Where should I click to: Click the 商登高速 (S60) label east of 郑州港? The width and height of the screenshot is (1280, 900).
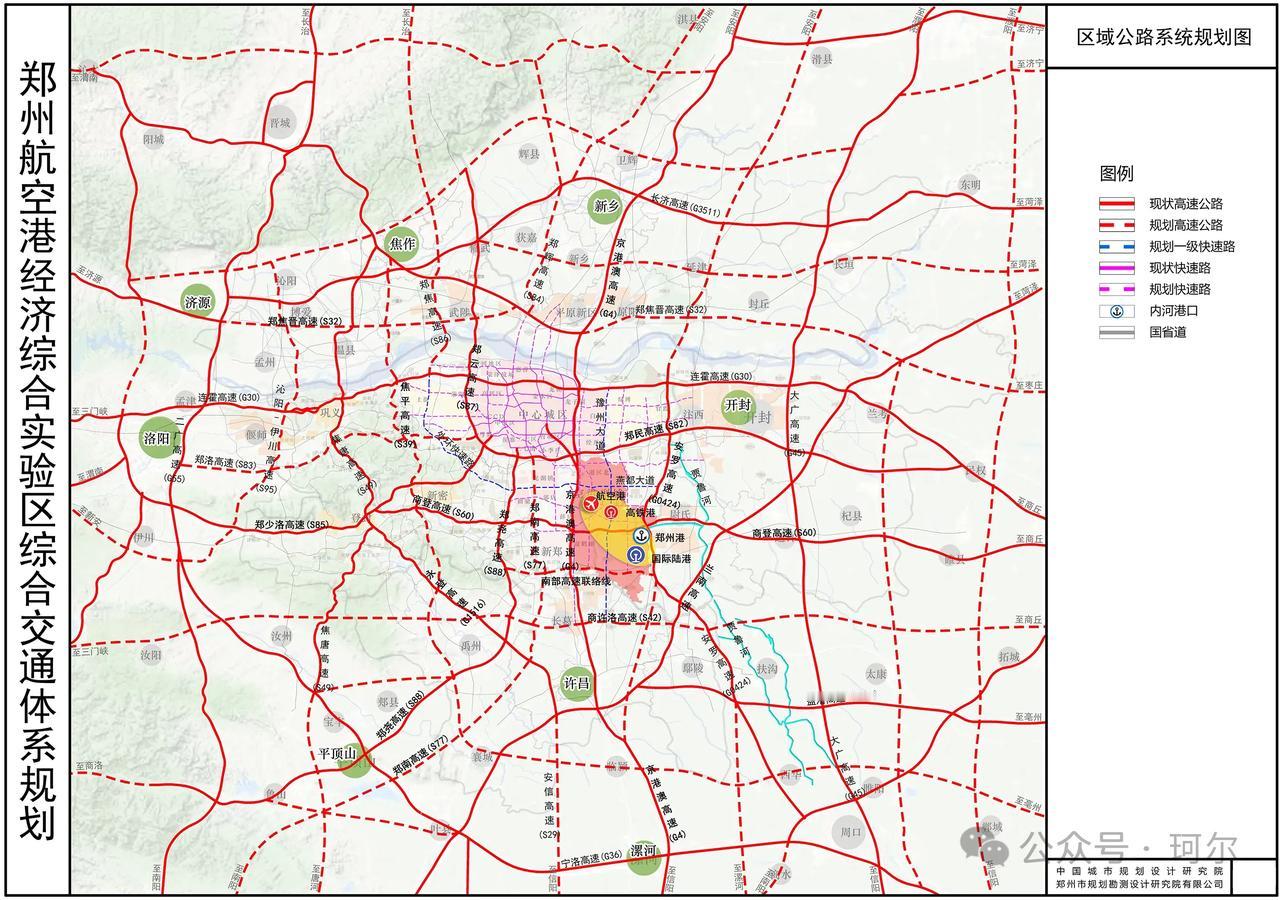[x=784, y=533]
